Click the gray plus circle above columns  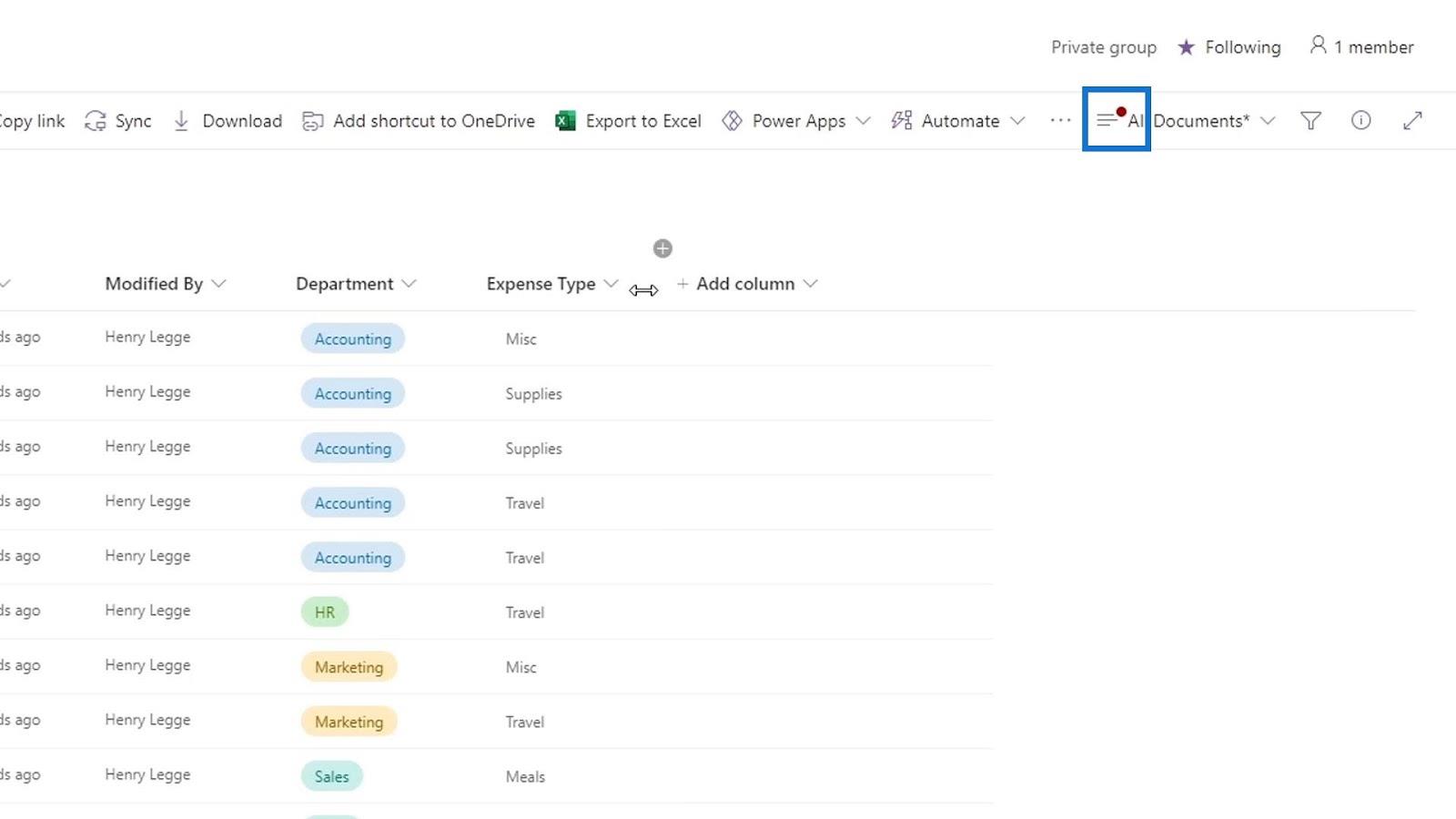[x=662, y=248]
